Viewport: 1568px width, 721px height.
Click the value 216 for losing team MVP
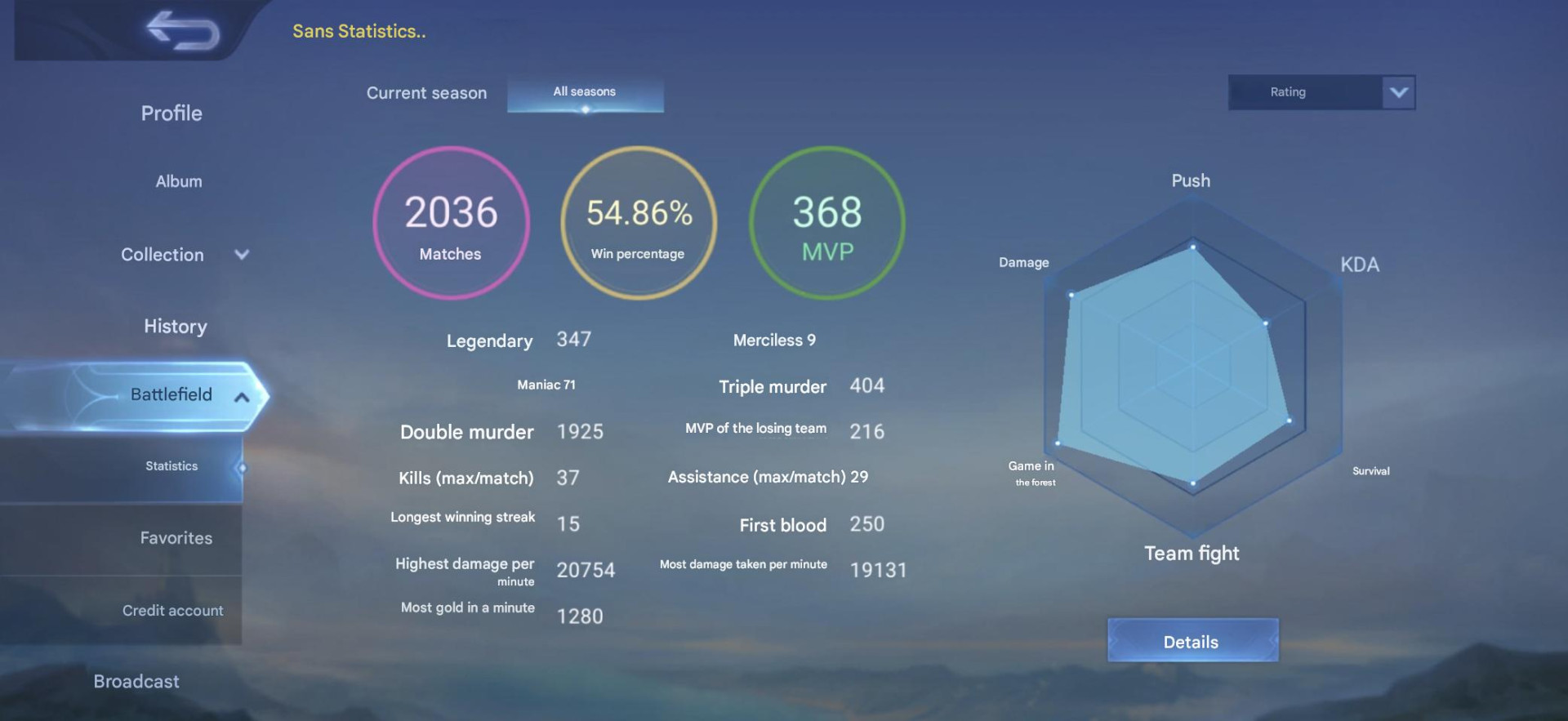tap(867, 431)
